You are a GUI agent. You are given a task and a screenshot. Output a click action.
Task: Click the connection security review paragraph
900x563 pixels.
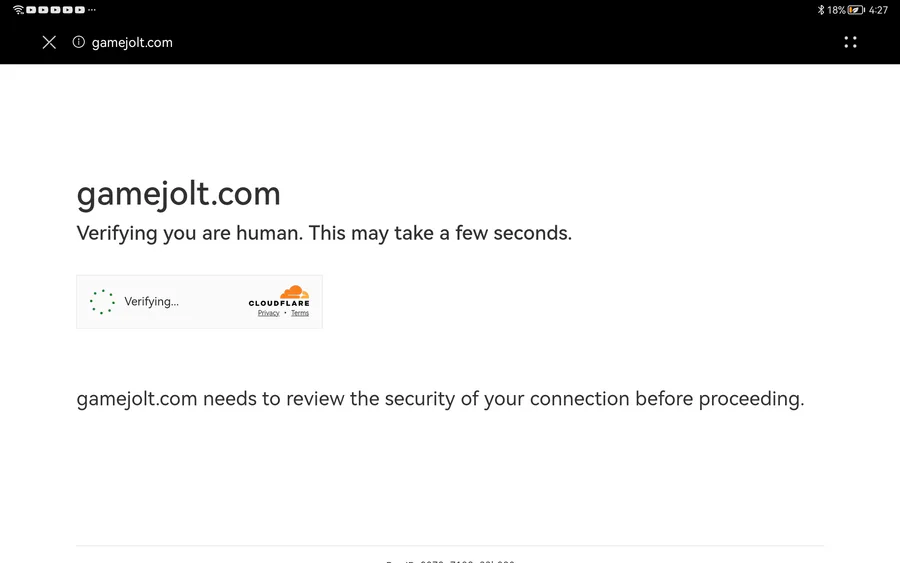point(440,399)
